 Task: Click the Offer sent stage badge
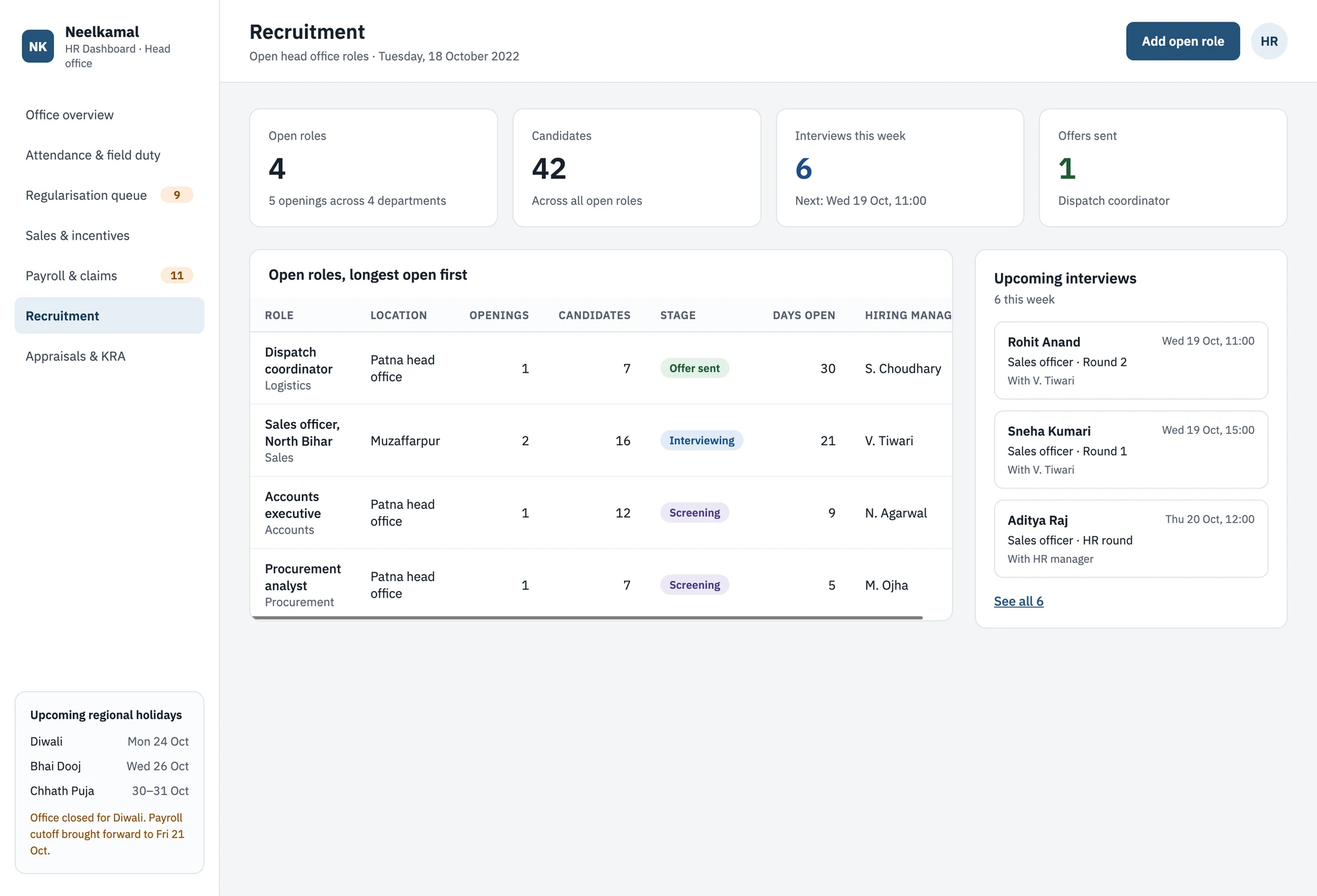pos(694,369)
